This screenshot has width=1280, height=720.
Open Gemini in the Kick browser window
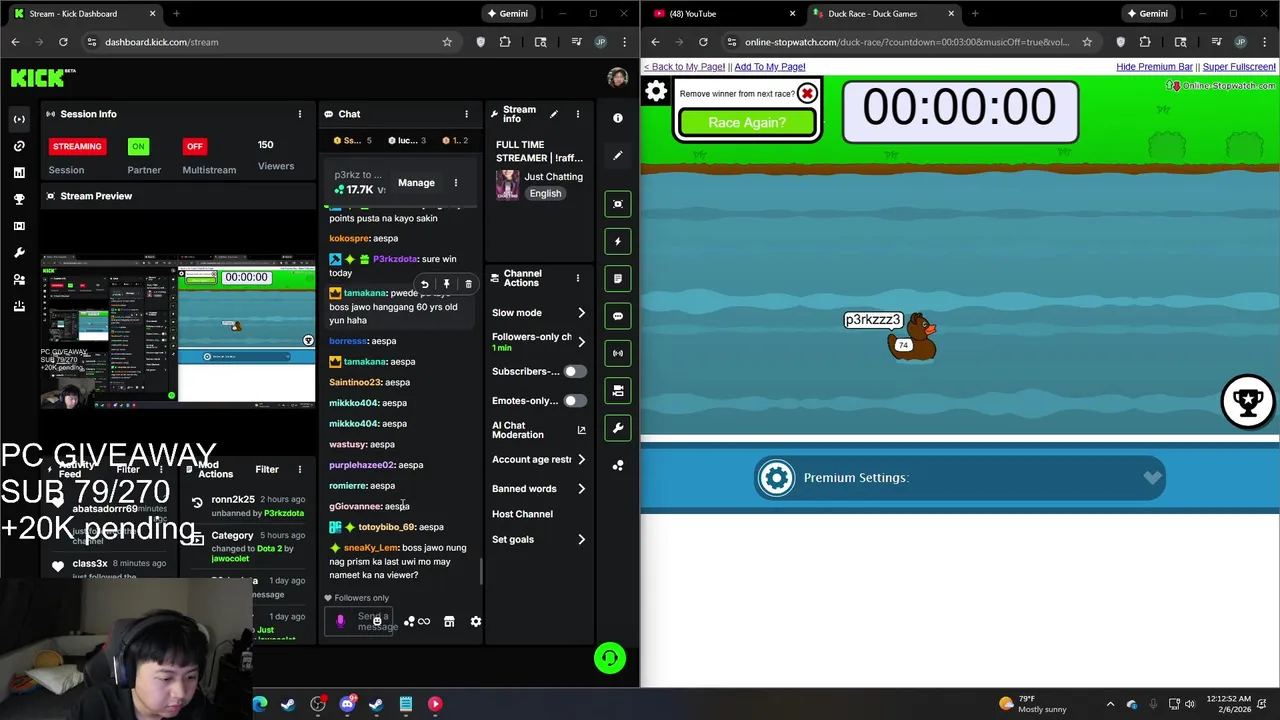click(x=506, y=14)
